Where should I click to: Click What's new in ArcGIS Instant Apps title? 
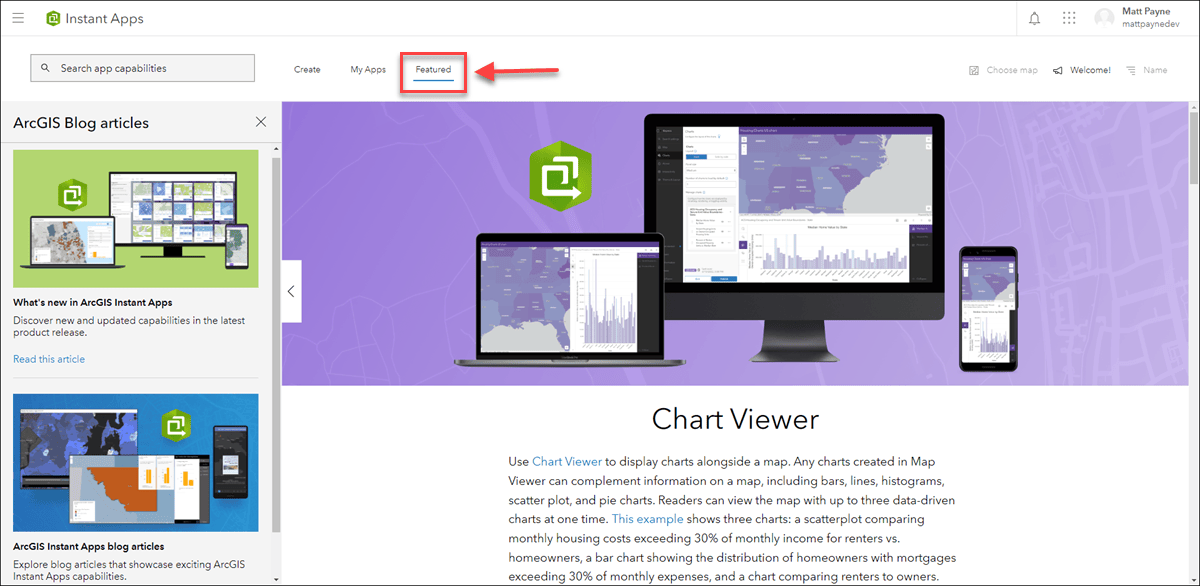(x=93, y=302)
